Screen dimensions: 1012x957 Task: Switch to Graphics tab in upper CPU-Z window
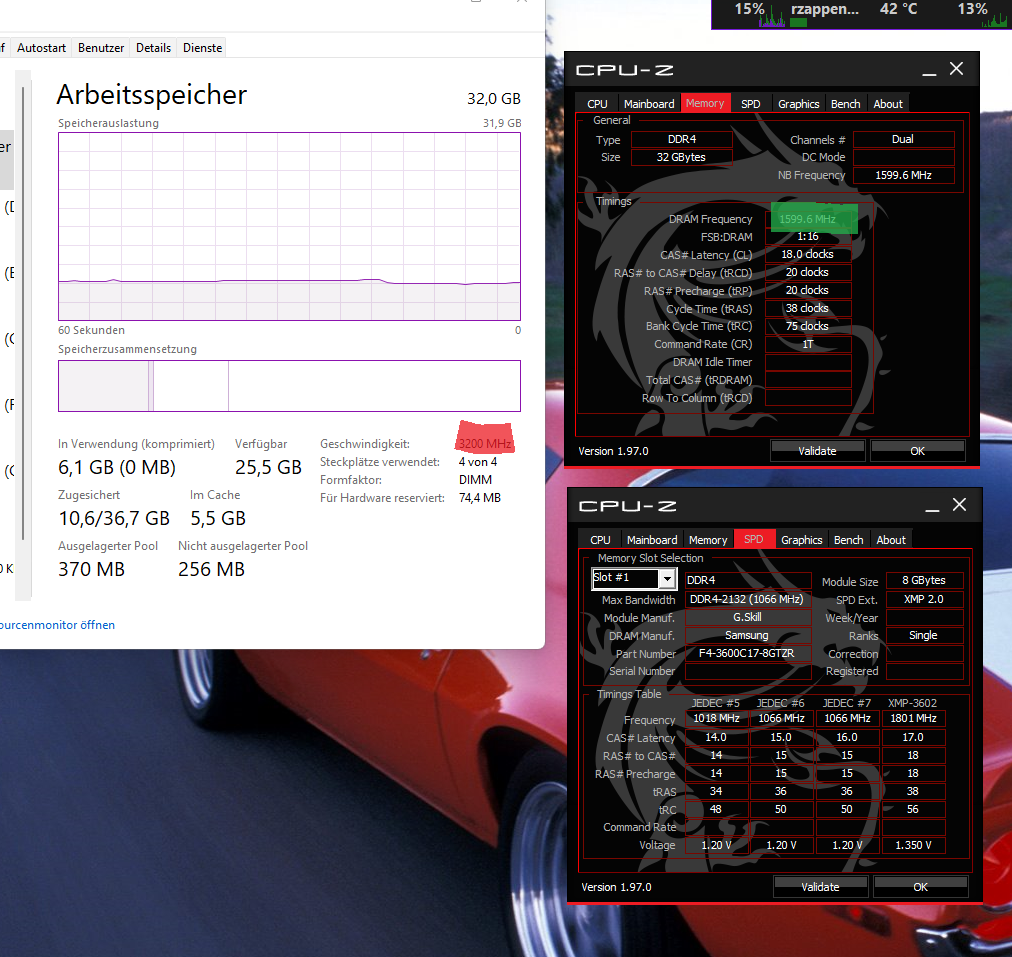coord(798,104)
